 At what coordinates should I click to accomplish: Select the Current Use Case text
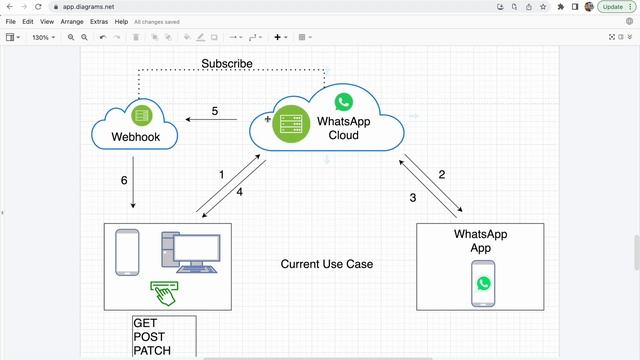point(327,264)
